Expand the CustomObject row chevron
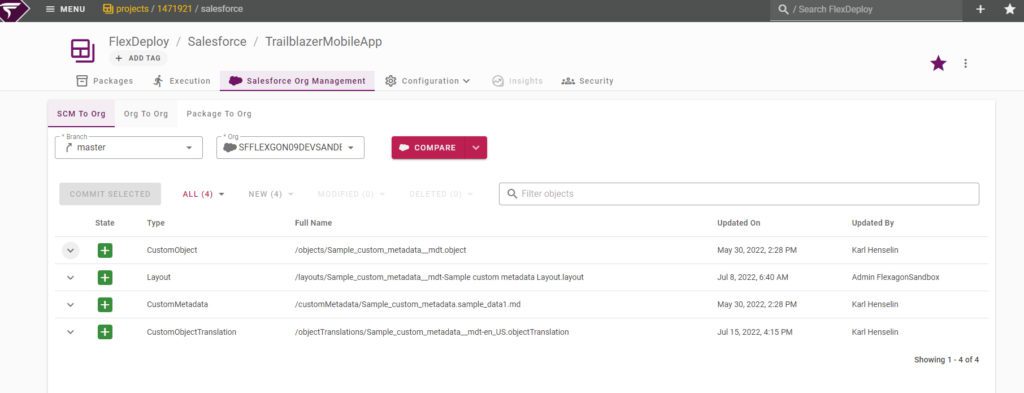1024x393 pixels. (71, 250)
